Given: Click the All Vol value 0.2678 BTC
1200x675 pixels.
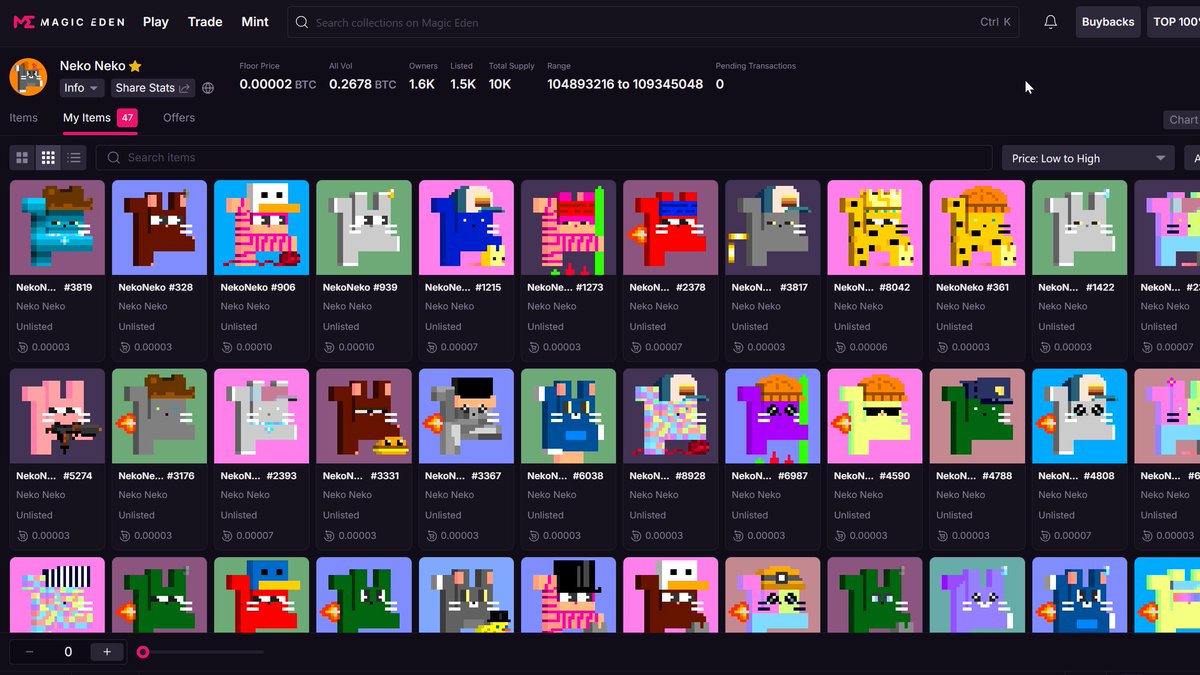Looking at the screenshot, I should coord(362,85).
